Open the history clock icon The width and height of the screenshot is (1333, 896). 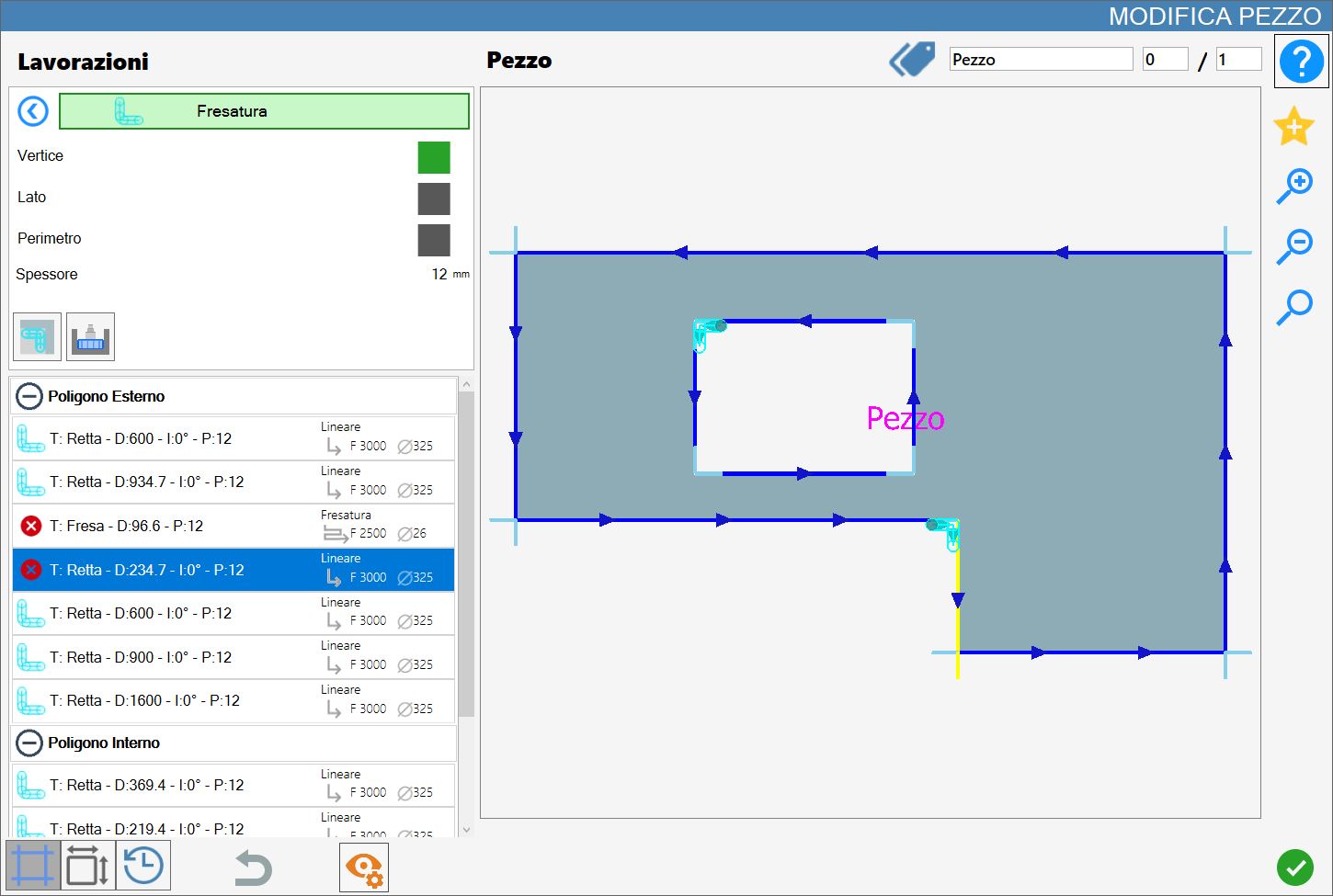(x=143, y=866)
